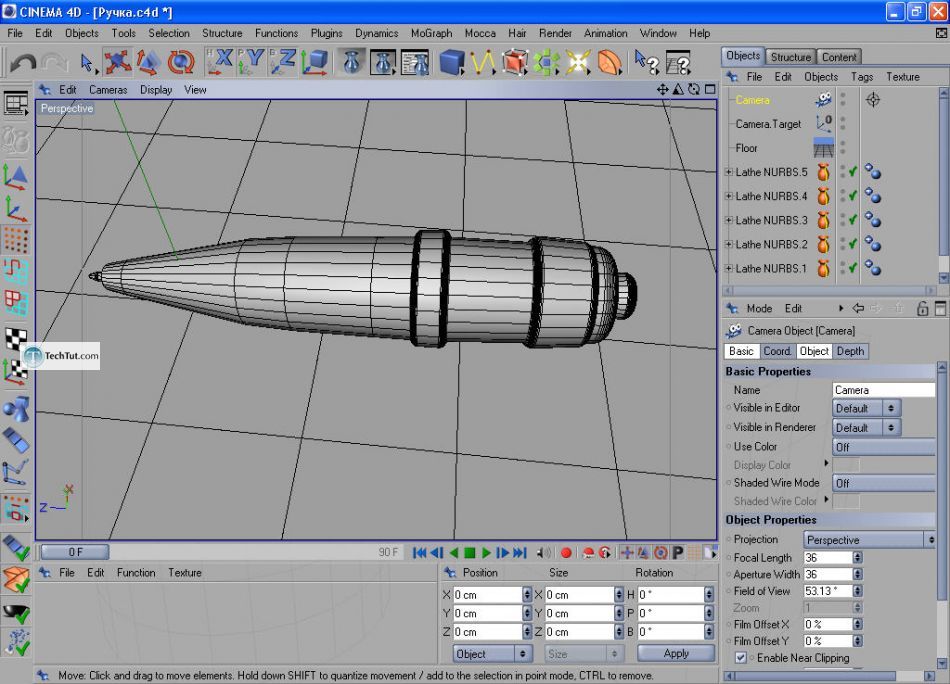Open the Shaded Wire Mode dropdown
This screenshot has height=684, width=950.
click(884, 483)
